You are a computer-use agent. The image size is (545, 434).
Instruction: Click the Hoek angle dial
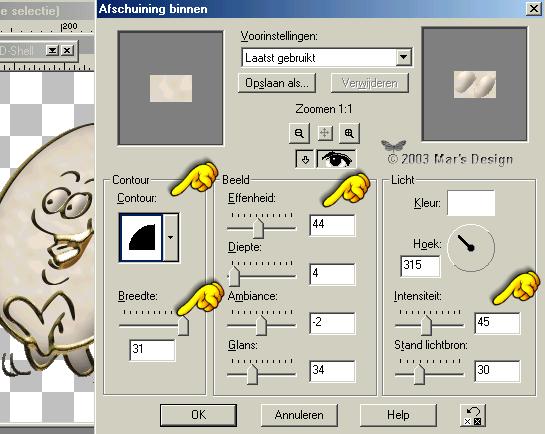coord(471,247)
